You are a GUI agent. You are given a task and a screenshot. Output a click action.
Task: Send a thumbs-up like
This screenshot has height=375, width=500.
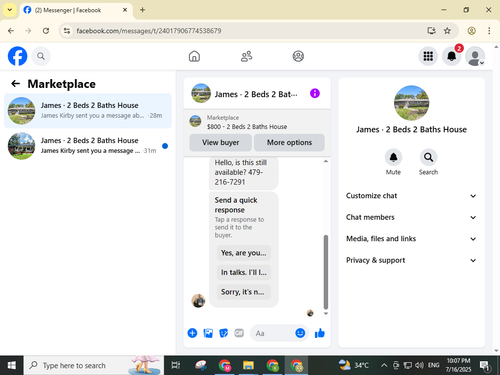click(320, 333)
